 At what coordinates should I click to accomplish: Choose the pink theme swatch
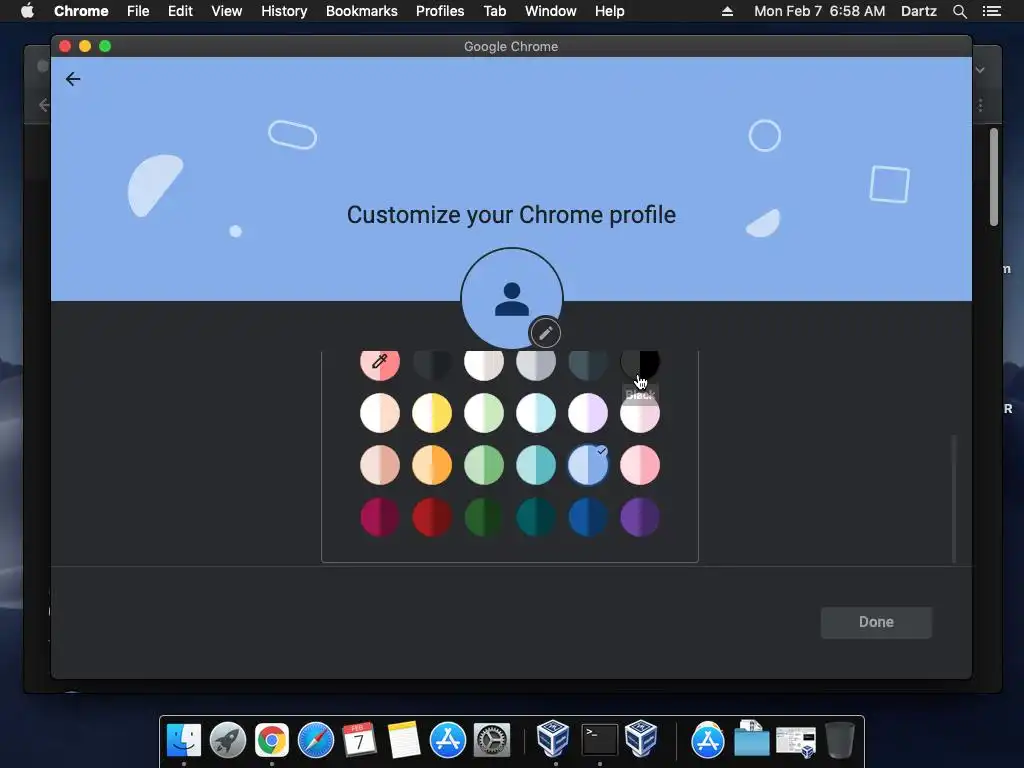(640, 465)
